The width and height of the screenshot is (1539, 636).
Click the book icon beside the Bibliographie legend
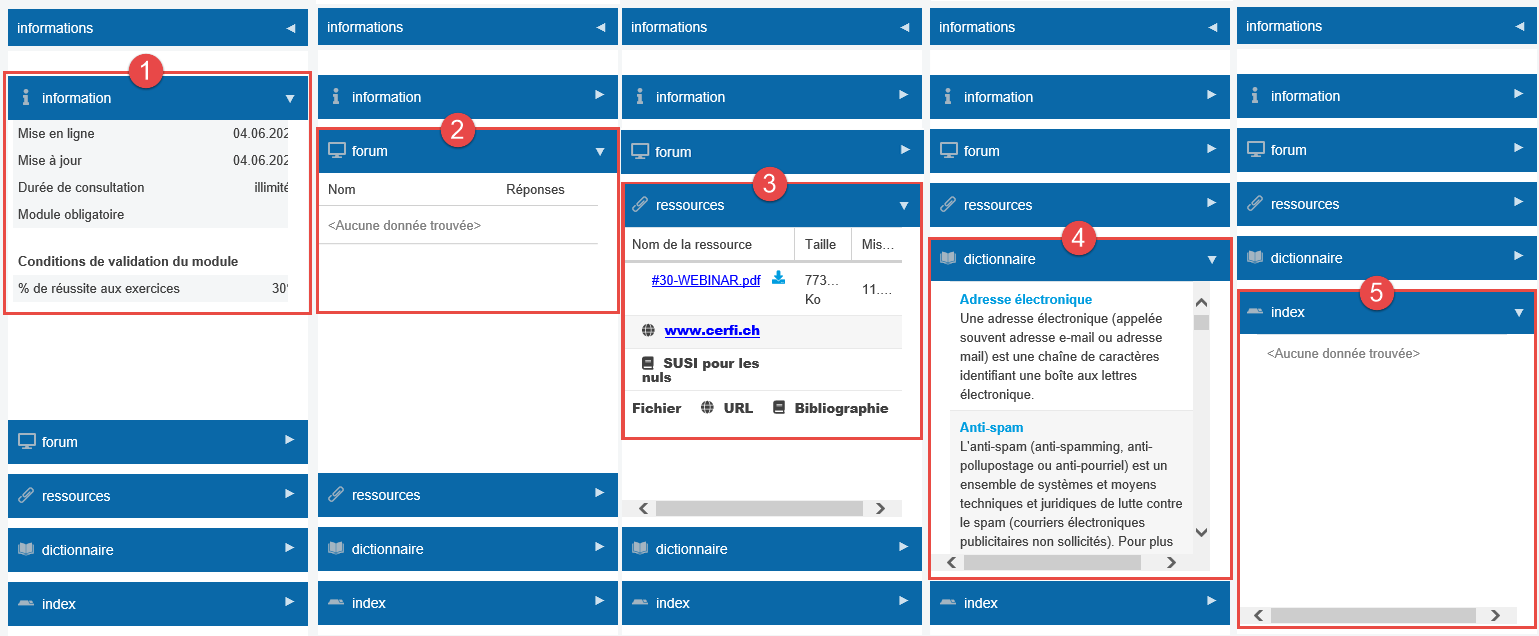pyautogui.click(x=779, y=408)
